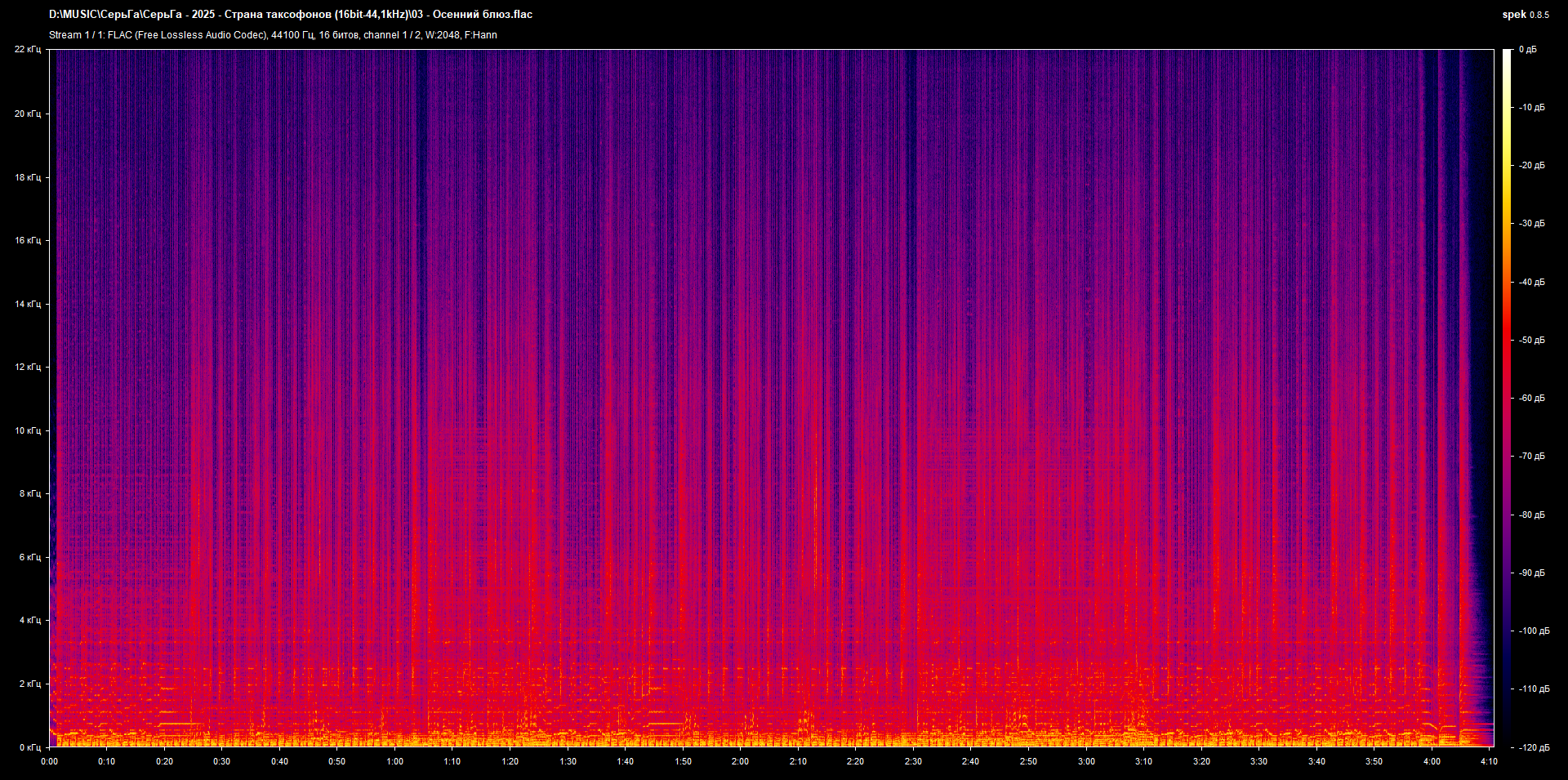
Task: Click the file path title text
Action: pos(291,15)
